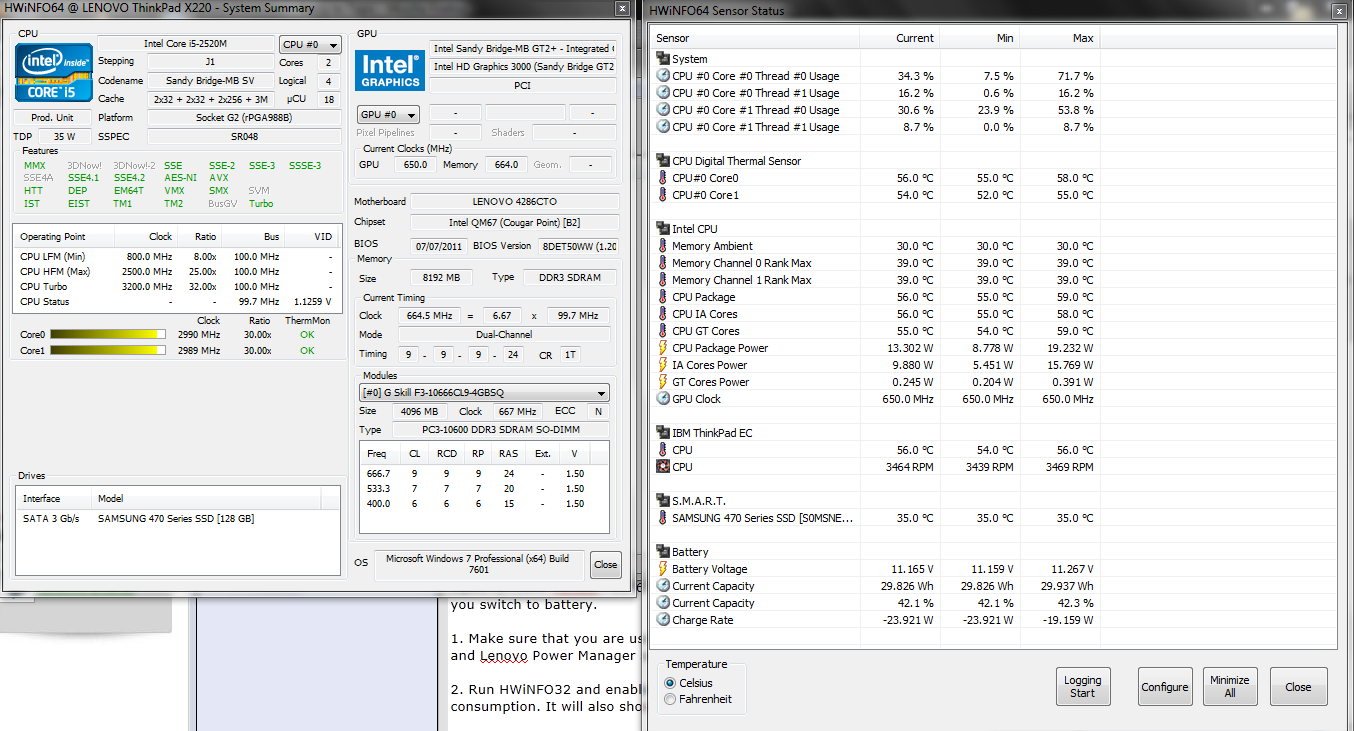Open the Configure button in sensor window
The width and height of the screenshot is (1354, 731).
tap(1165, 687)
